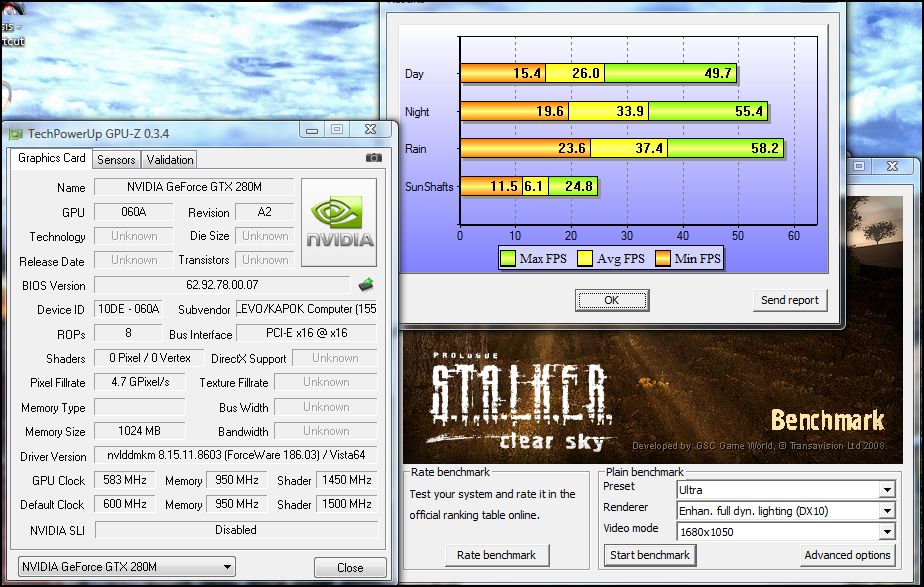Click the Revision A2 value
Image resolution: width=924 pixels, height=587 pixels.
(265, 212)
